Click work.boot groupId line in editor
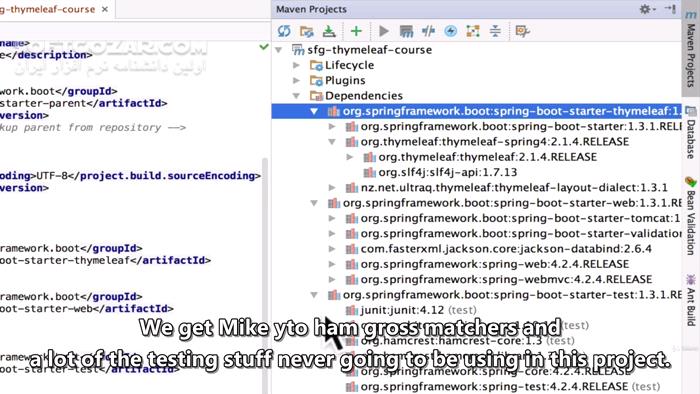 pyautogui.click(x=58, y=91)
